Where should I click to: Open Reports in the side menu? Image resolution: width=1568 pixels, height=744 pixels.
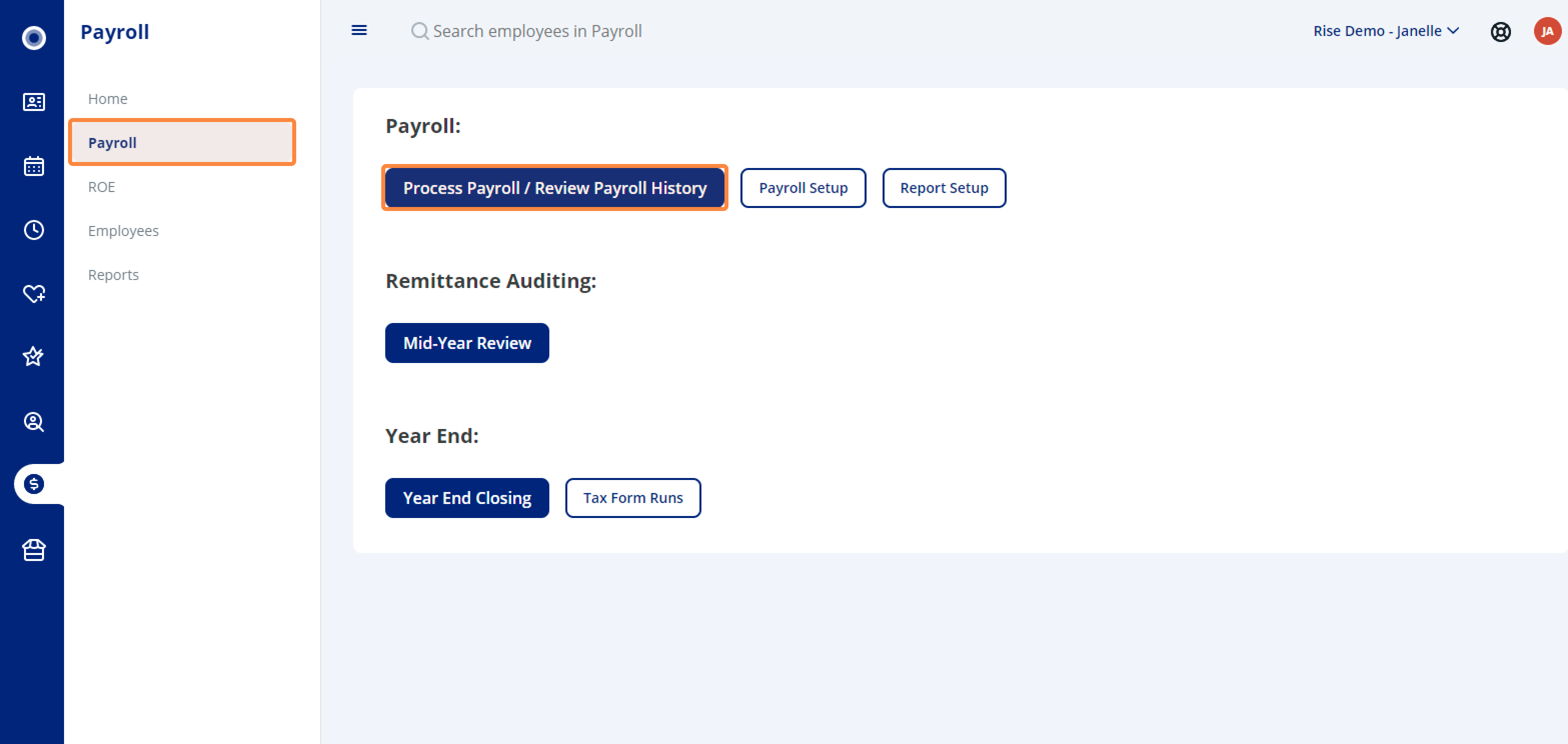[113, 275]
